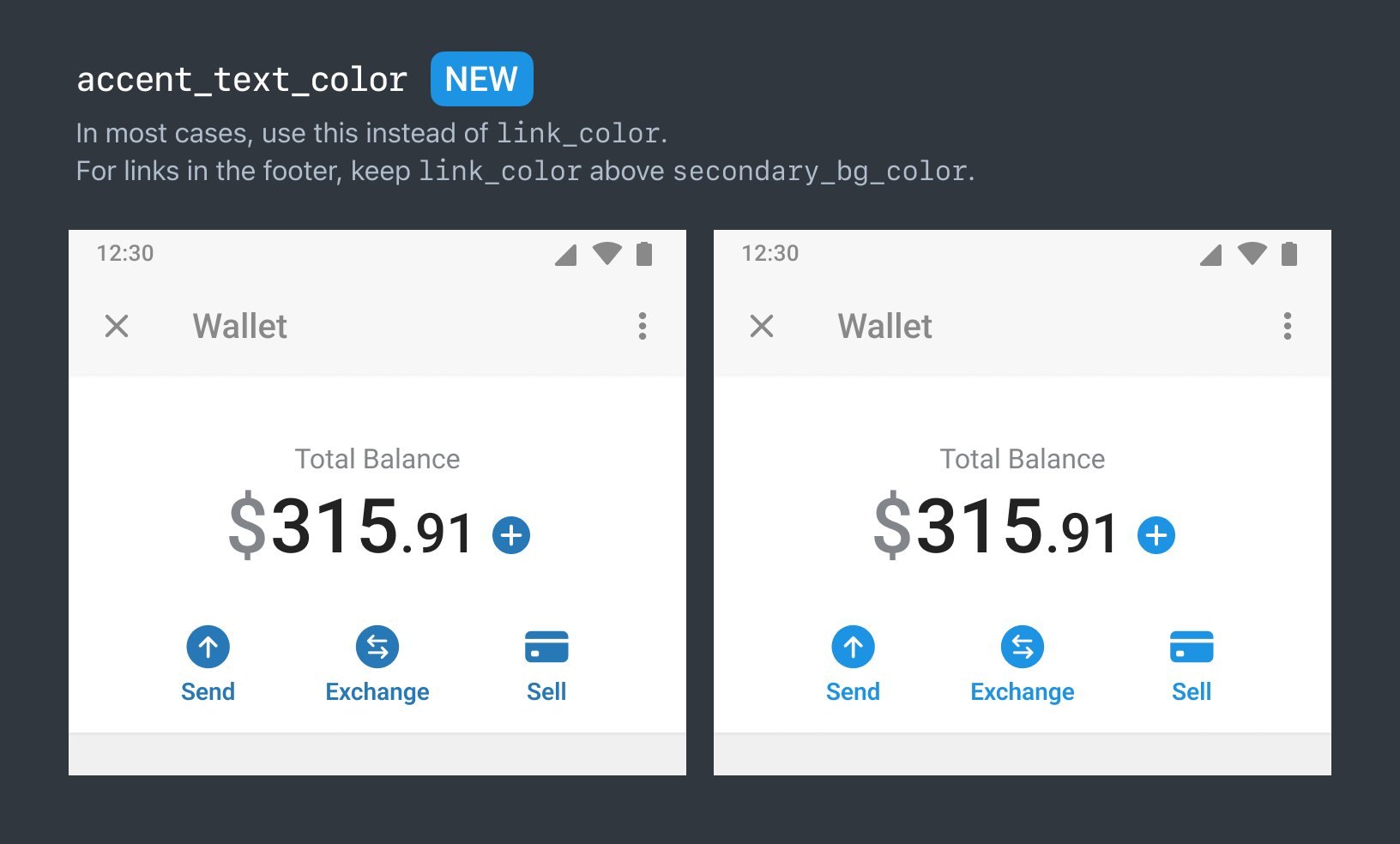Select the Send icon in the right wallet
The width and height of the screenshot is (1400, 844).
853,647
